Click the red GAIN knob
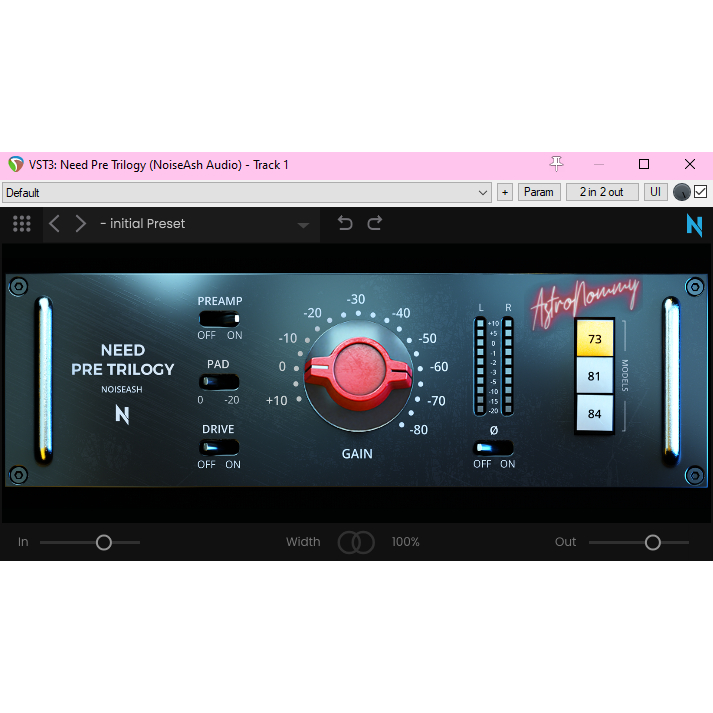This screenshot has width=713, height=713. [x=358, y=374]
